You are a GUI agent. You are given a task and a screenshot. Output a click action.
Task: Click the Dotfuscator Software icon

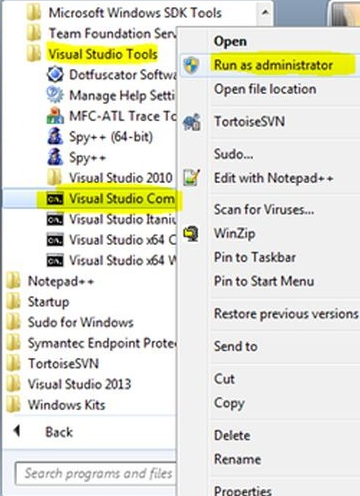55,74
